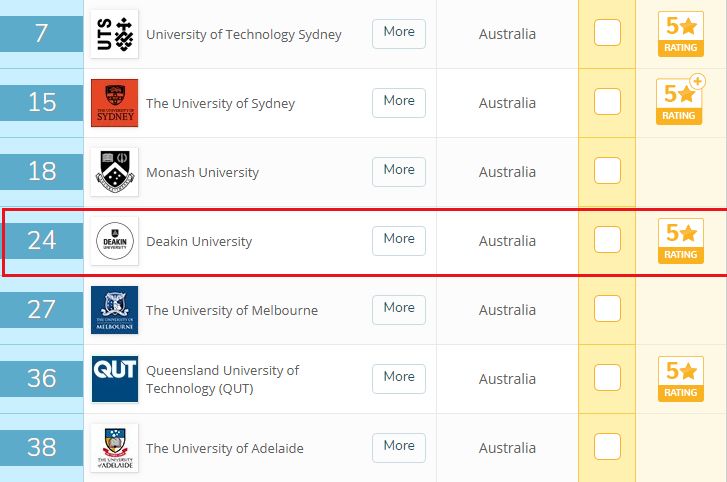The width and height of the screenshot is (727, 482).
Task: Click the 5-star rating badge for Deakin University
Action: pos(681,241)
